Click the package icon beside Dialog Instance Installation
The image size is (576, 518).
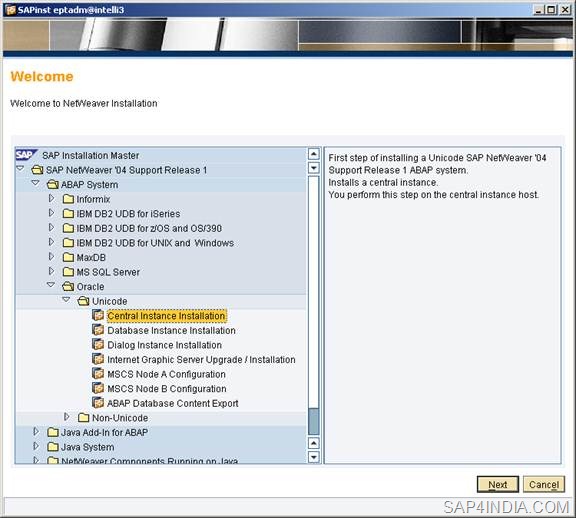(98, 345)
